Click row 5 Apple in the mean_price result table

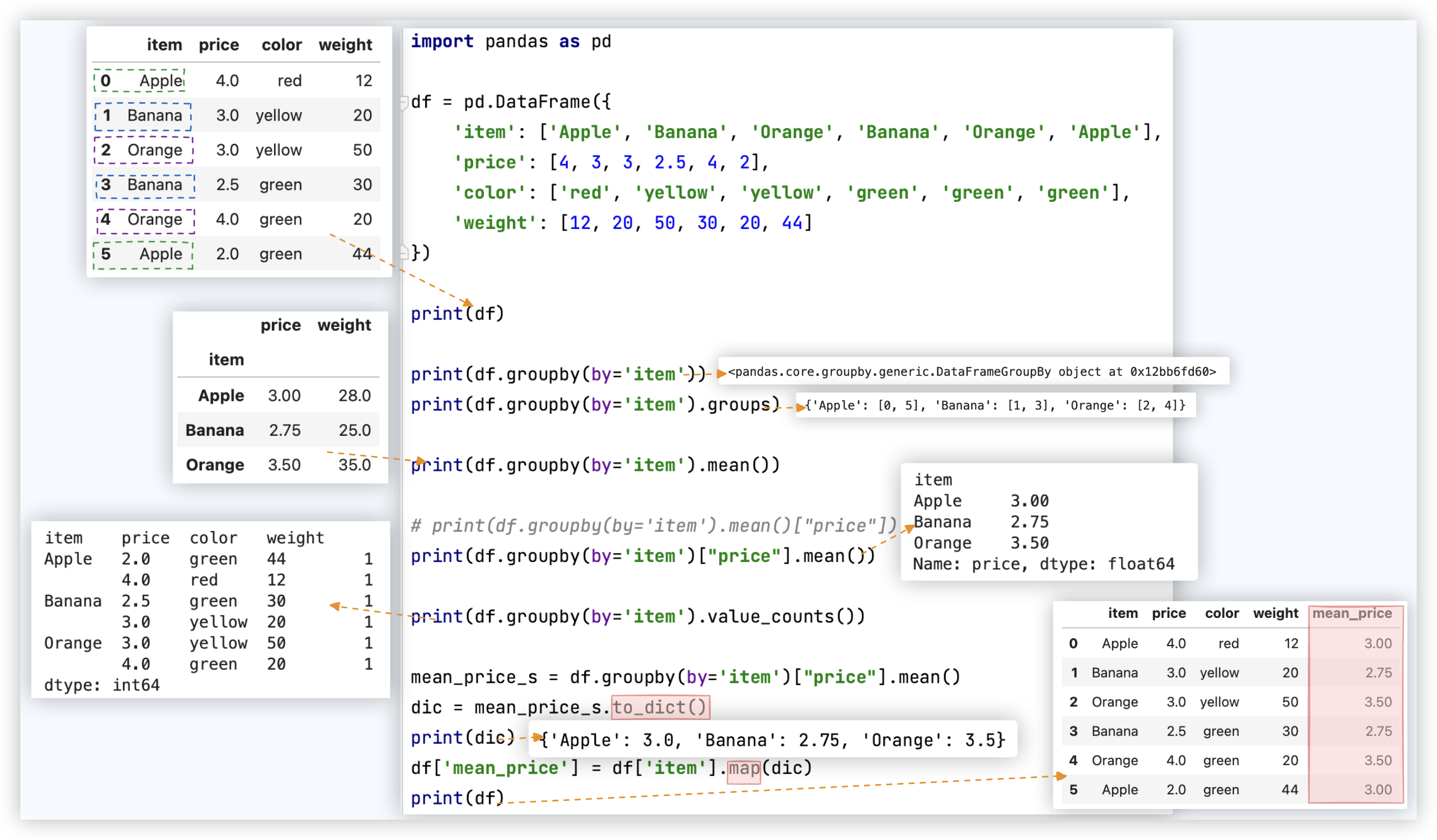(1232, 790)
